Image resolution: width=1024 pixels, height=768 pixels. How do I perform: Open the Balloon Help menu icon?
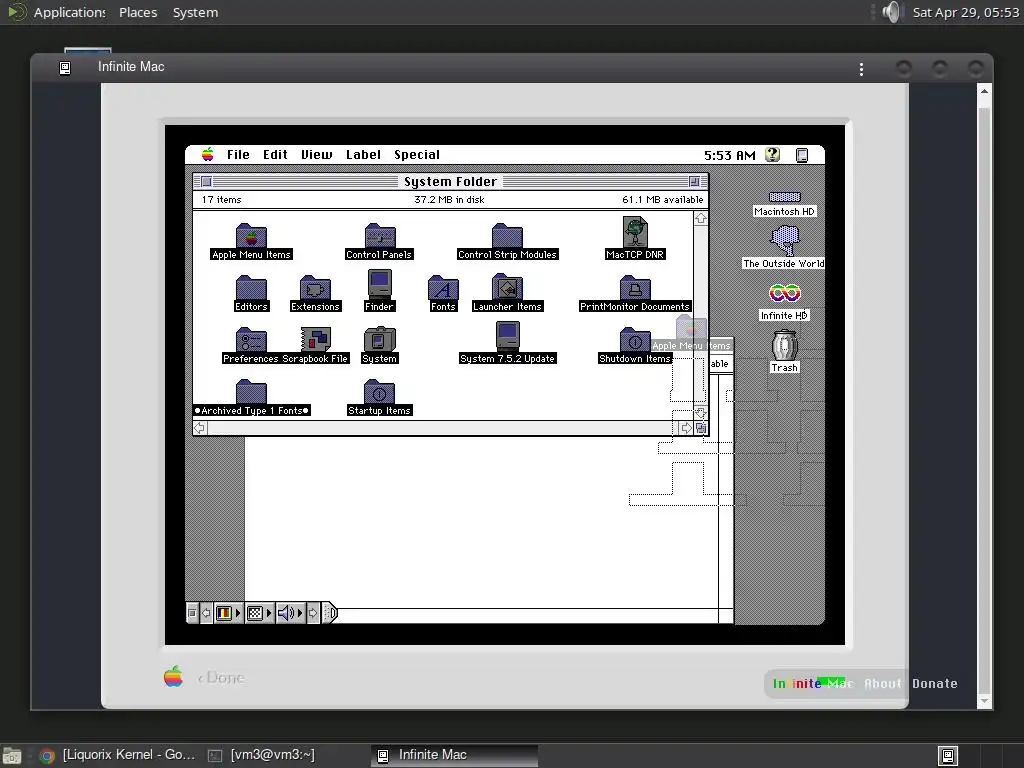[x=773, y=155]
